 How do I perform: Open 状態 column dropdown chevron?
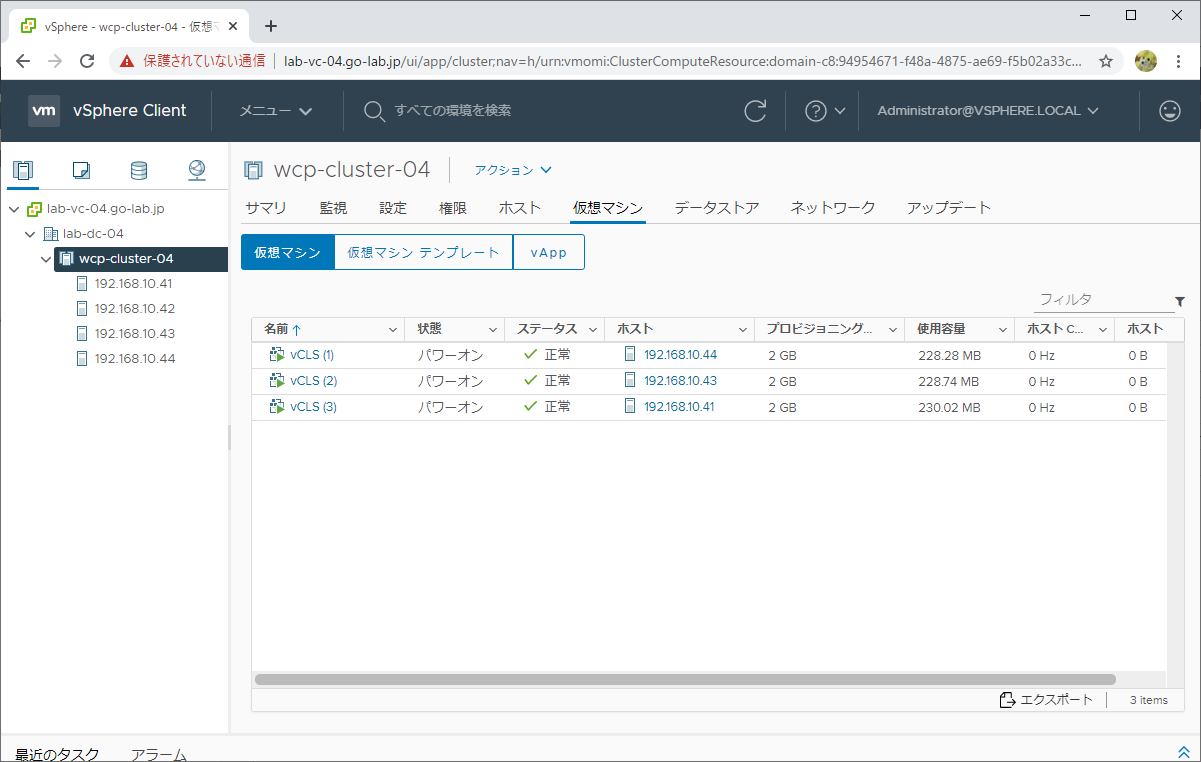[x=492, y=329]
